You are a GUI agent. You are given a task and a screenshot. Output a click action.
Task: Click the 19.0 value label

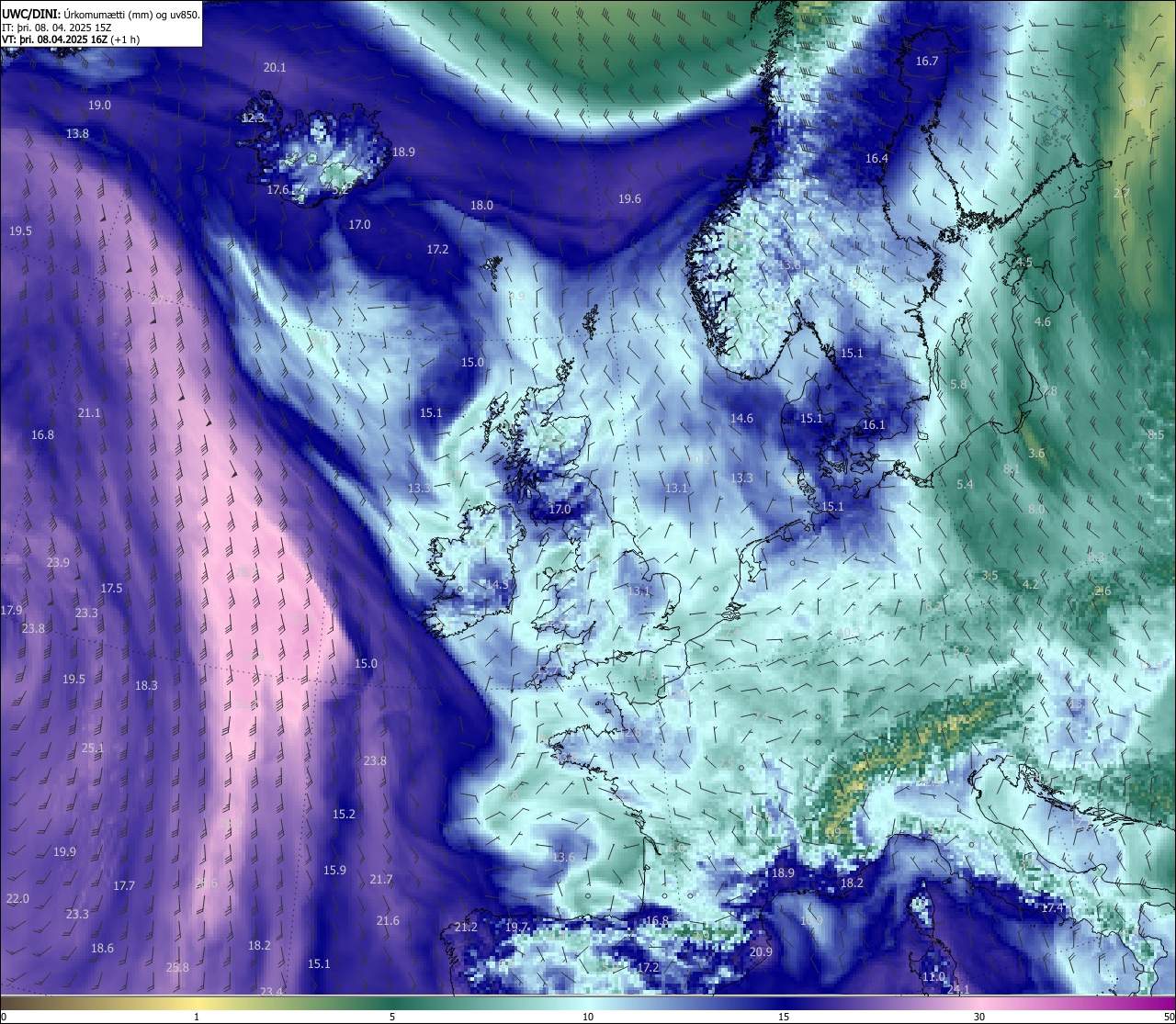(x=99, y=106)
